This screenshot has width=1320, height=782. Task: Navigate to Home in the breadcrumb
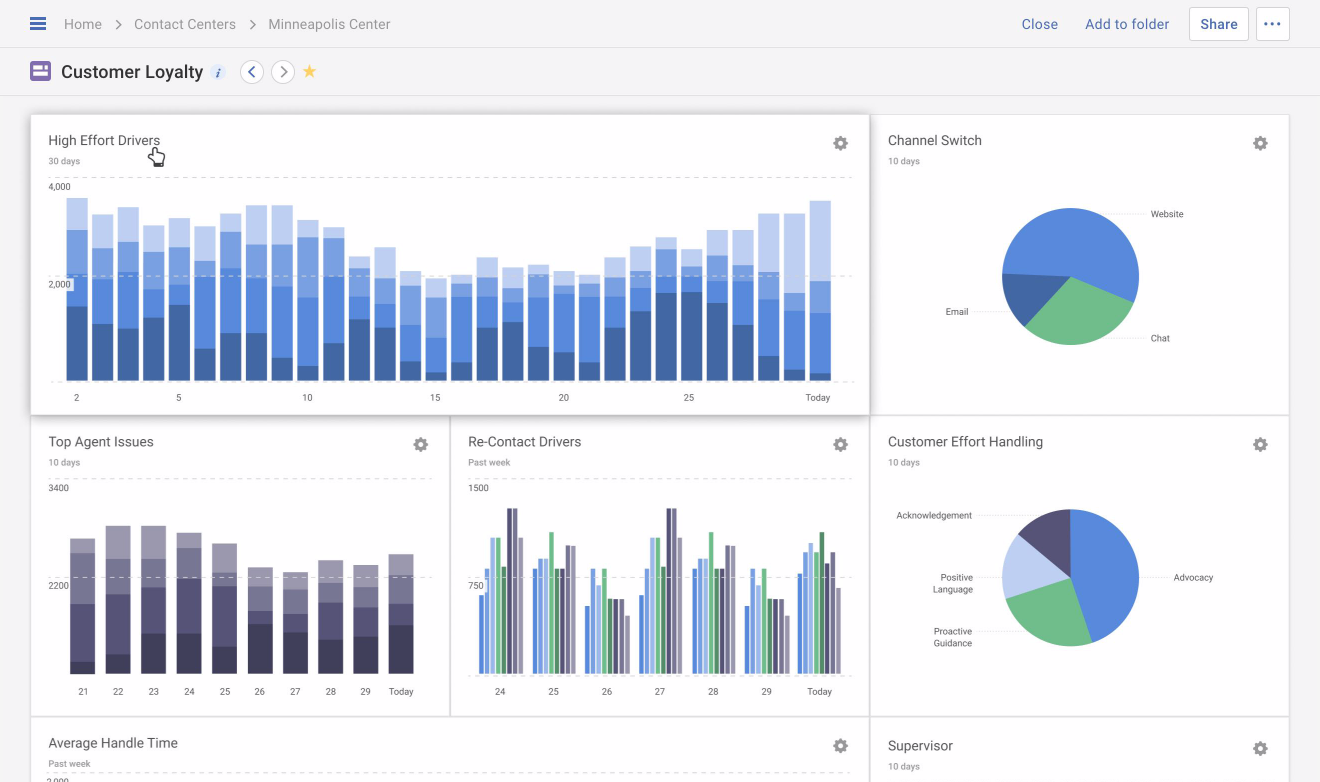pos(83,24)
